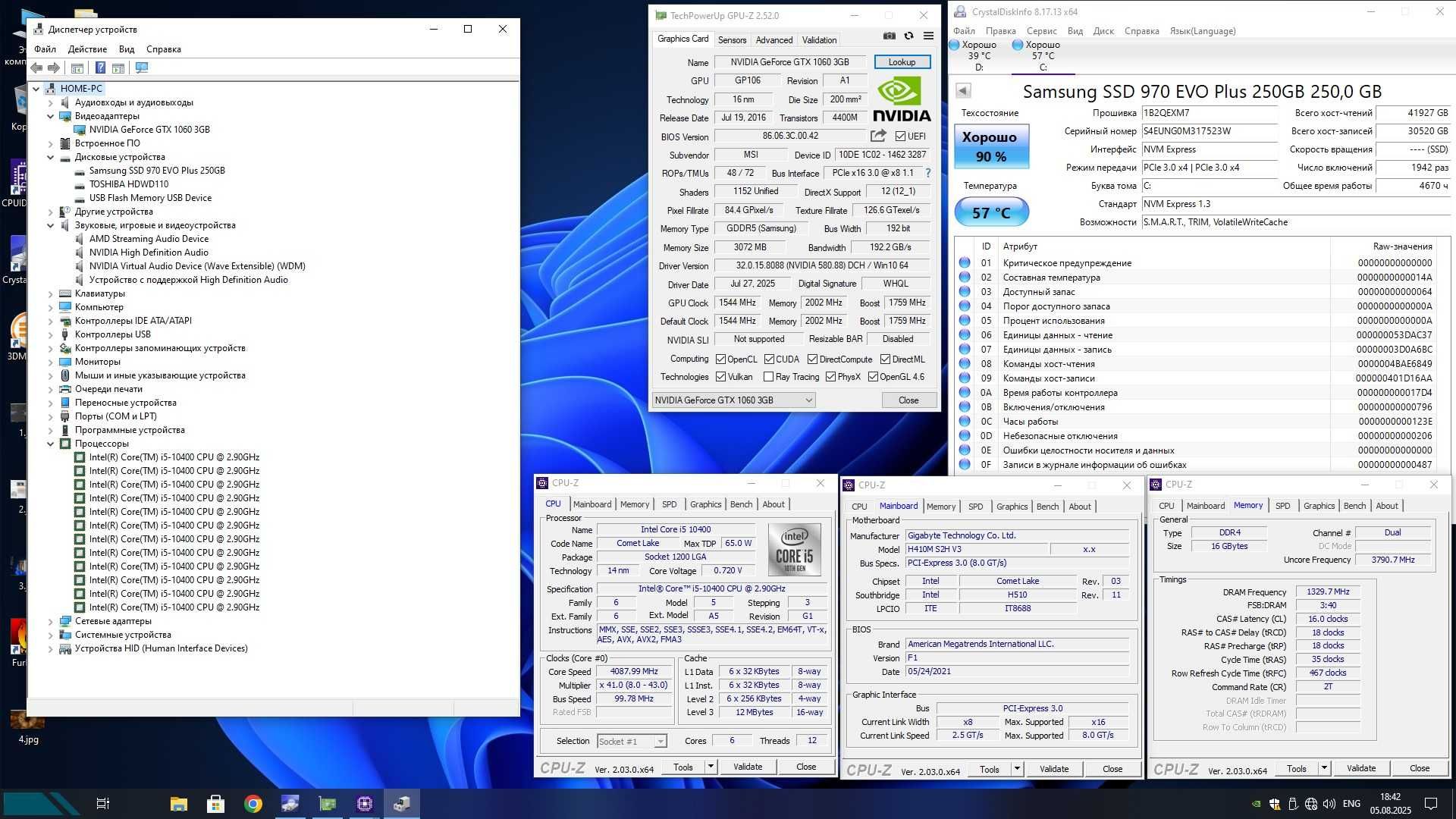The height and width of the screenshot is (819, 1456).
Task: Open Google Chrome from the taskbar
Action: click(253, 804)
